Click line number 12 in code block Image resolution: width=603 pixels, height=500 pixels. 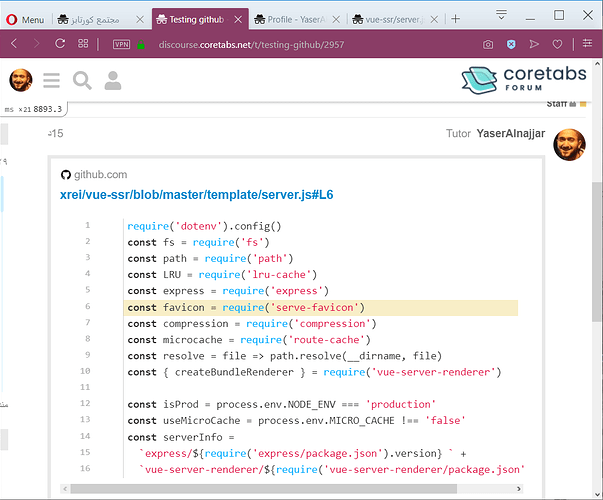coord(85,403)
